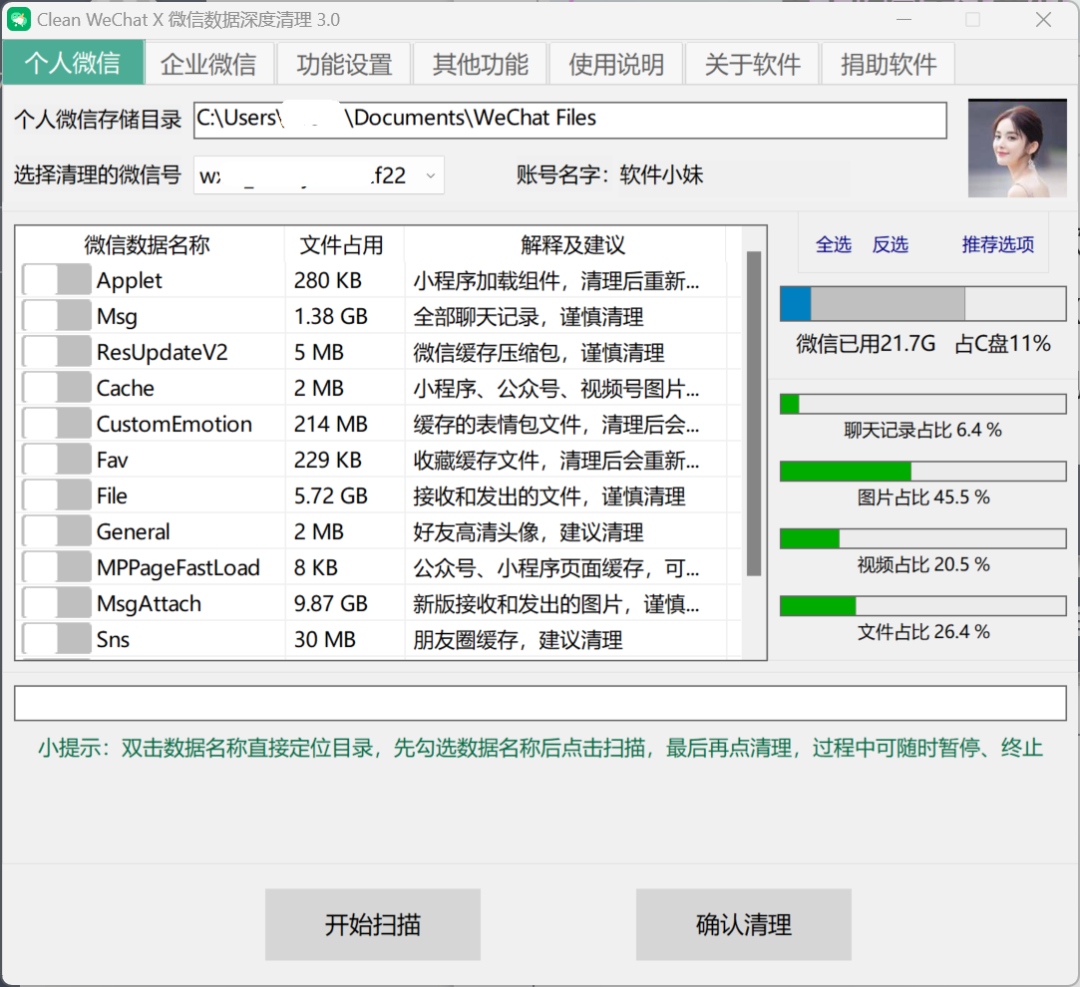Screen dimensions: 1080x987
Task: Enable the ResUpdateV2 switch
Action: (56, 352)
